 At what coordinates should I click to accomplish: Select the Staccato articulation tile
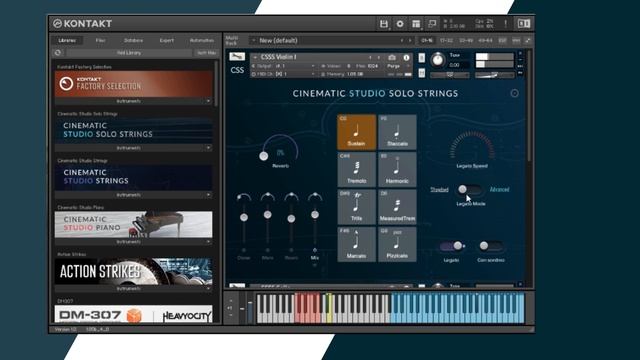[397, 132]
